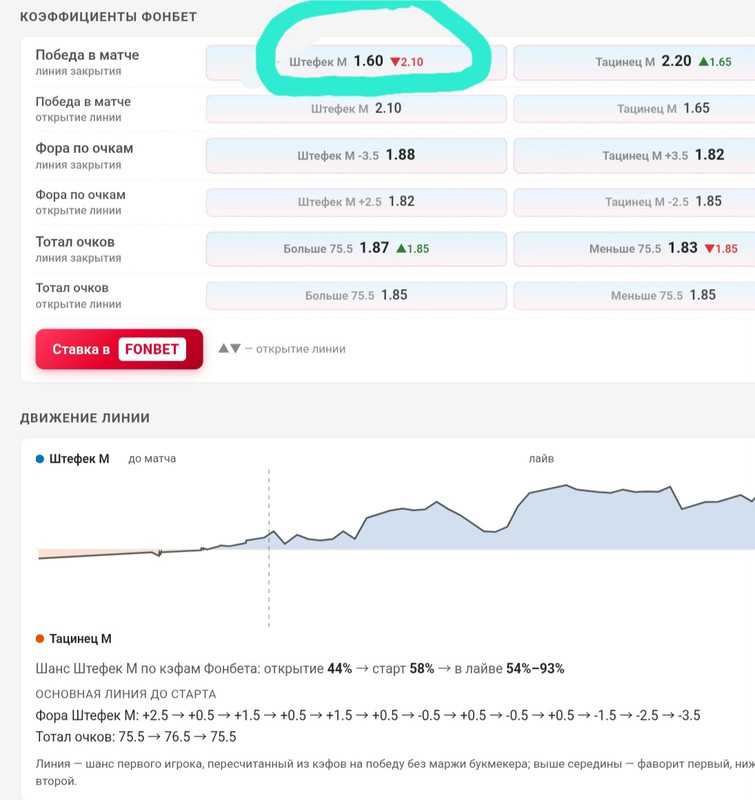The height and width of the screenshot is (800, 755).
Task: Select Штефек М 2.10 opening line odds
Action: 356,109
